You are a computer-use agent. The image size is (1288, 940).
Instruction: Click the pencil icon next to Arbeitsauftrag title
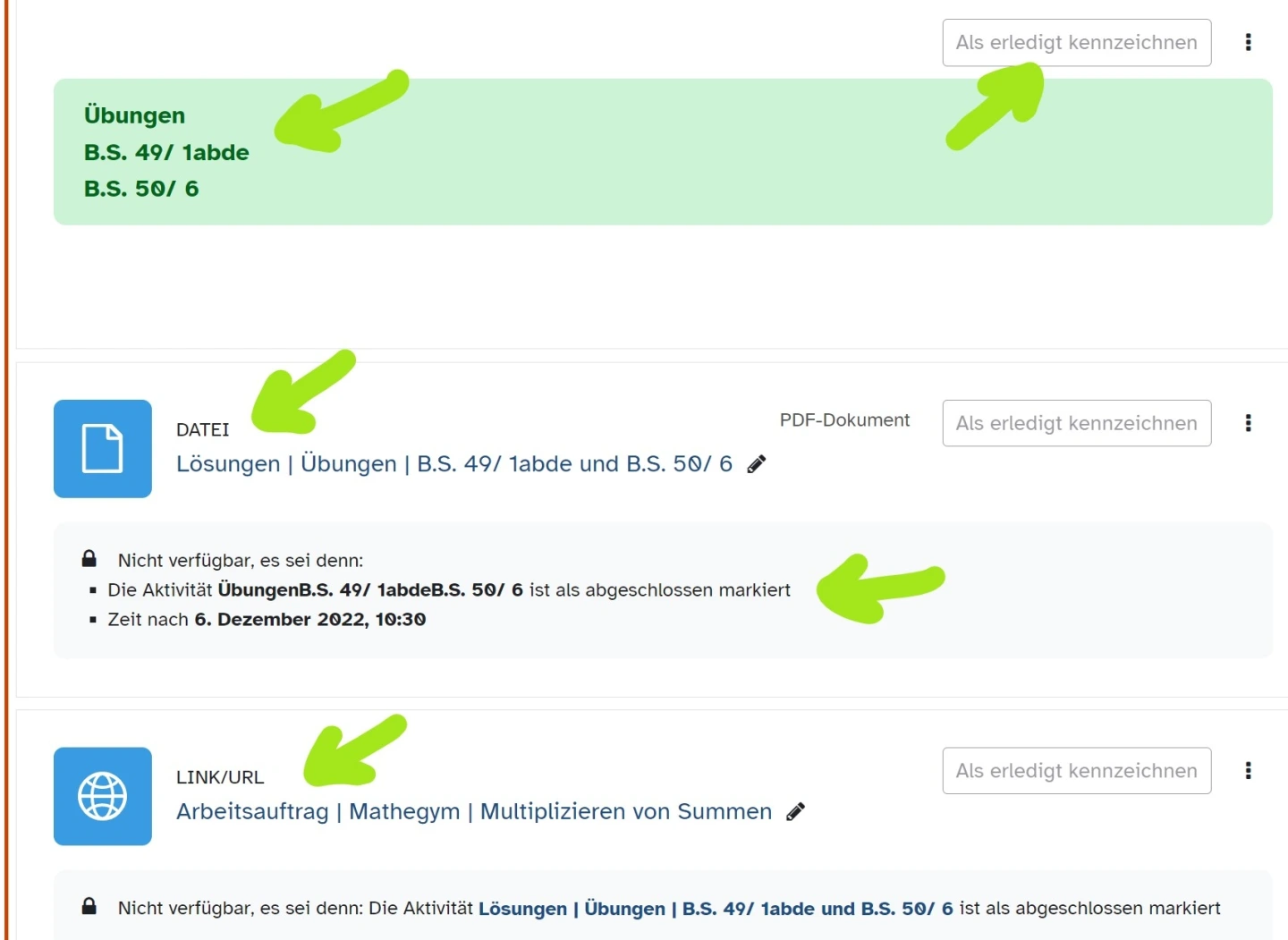coord(795,812)
